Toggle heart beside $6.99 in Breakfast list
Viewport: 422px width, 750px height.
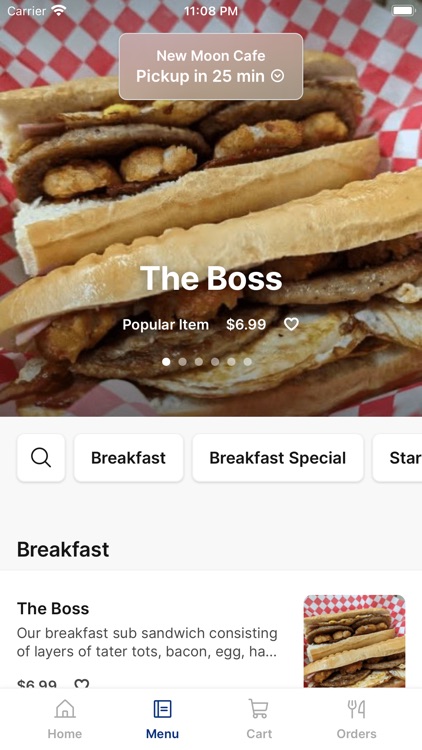(82, 684)
